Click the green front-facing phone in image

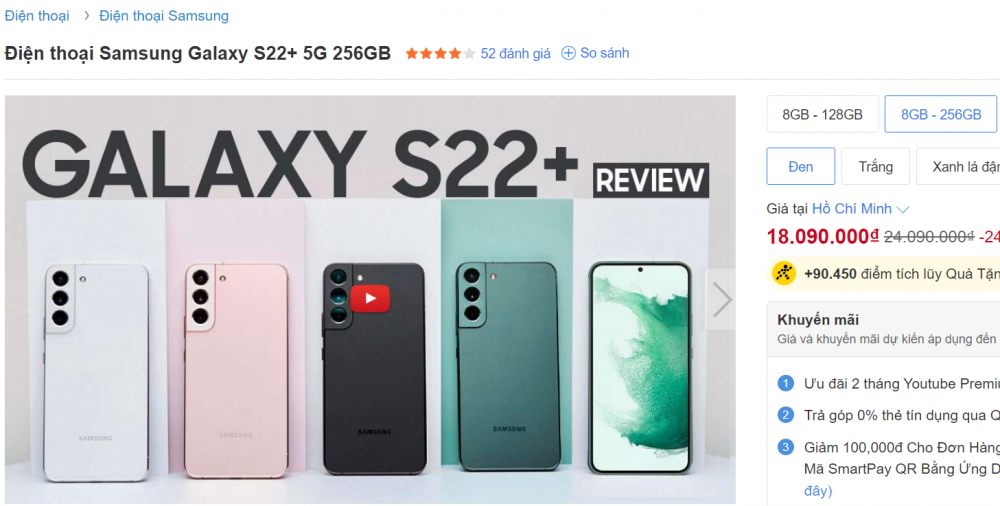[640, 368]
